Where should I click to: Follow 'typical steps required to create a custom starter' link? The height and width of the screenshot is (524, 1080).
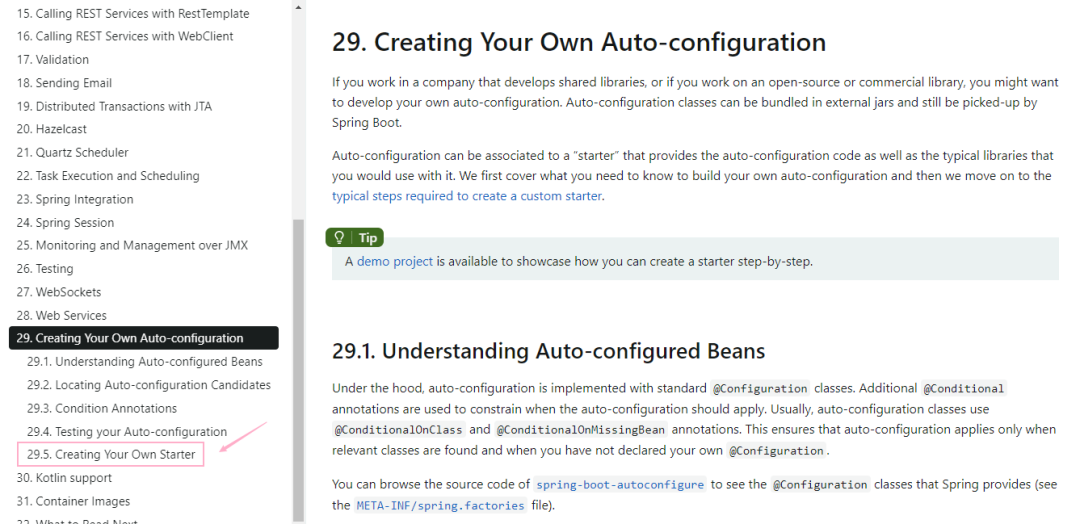point(467,196)
